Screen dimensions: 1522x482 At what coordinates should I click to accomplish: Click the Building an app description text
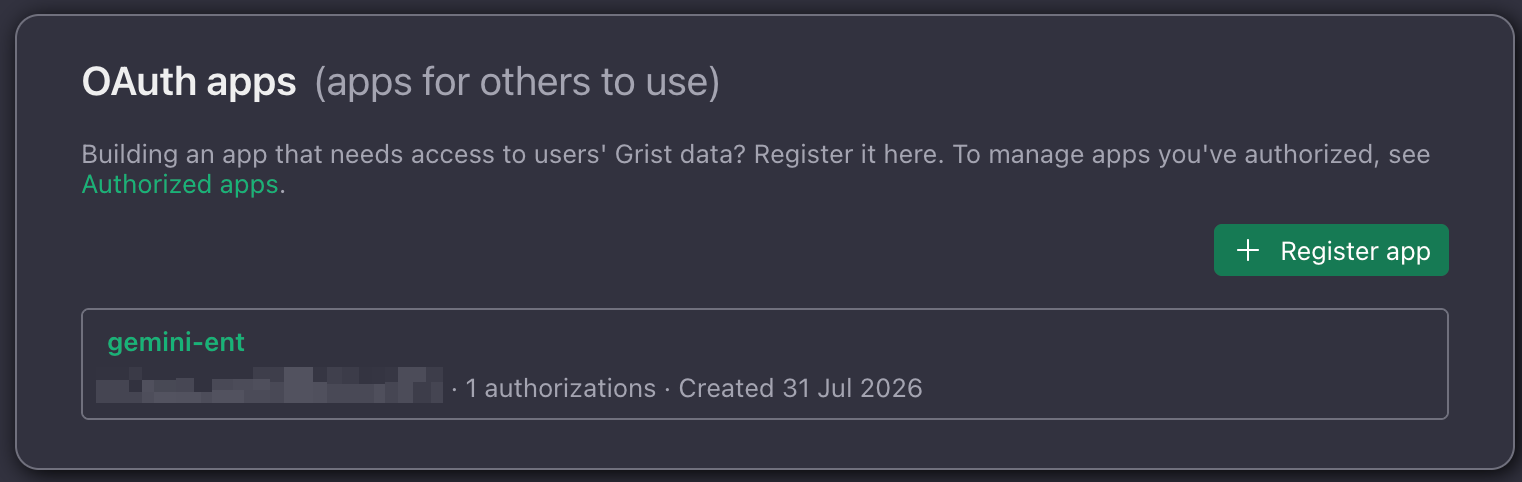tap(414, 155)
